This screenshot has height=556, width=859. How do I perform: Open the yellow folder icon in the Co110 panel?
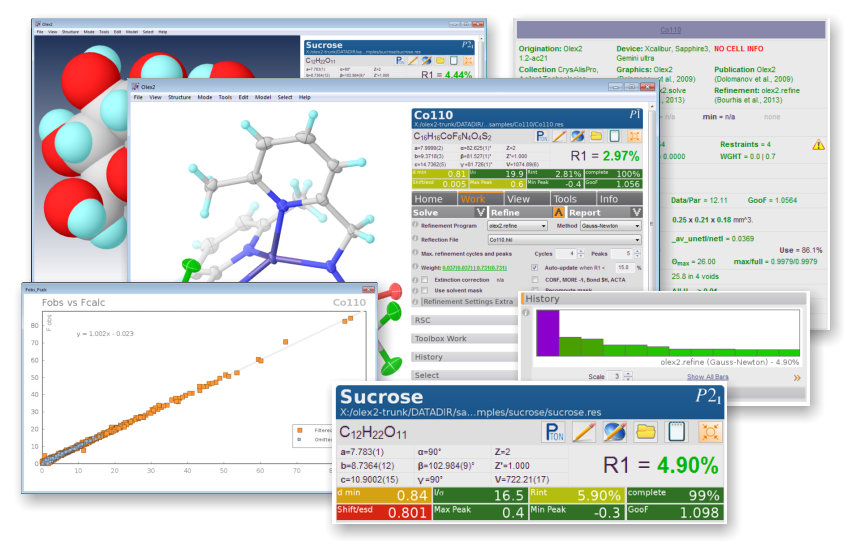coord(596,136)
